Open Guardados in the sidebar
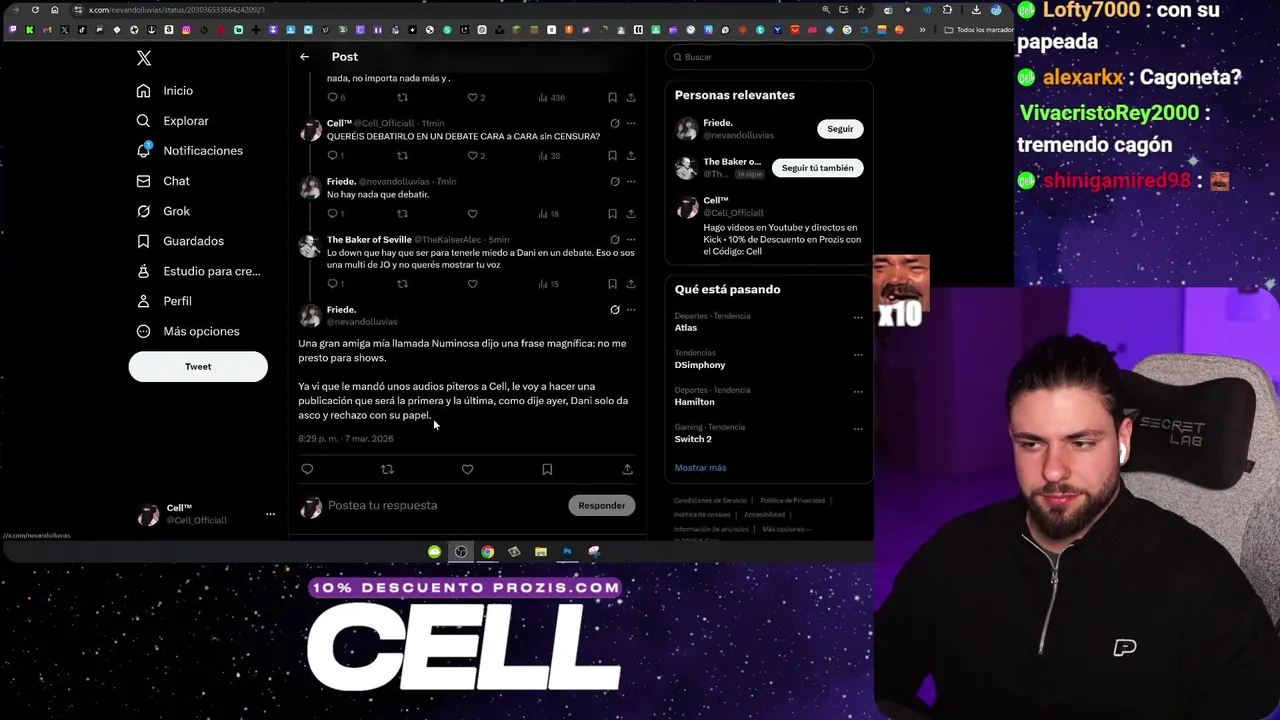This screenshot has width=1280, height=720. 181,241
